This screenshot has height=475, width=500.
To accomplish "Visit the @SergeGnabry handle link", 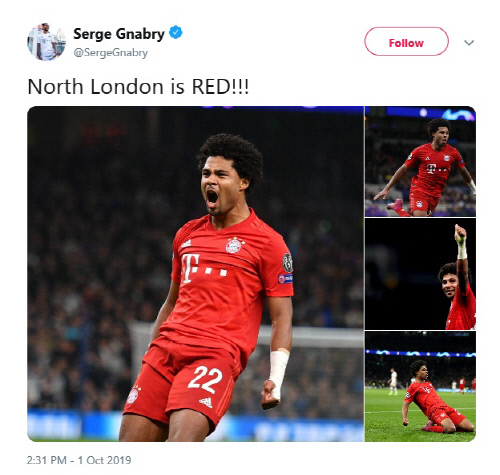I will (110, 53).
